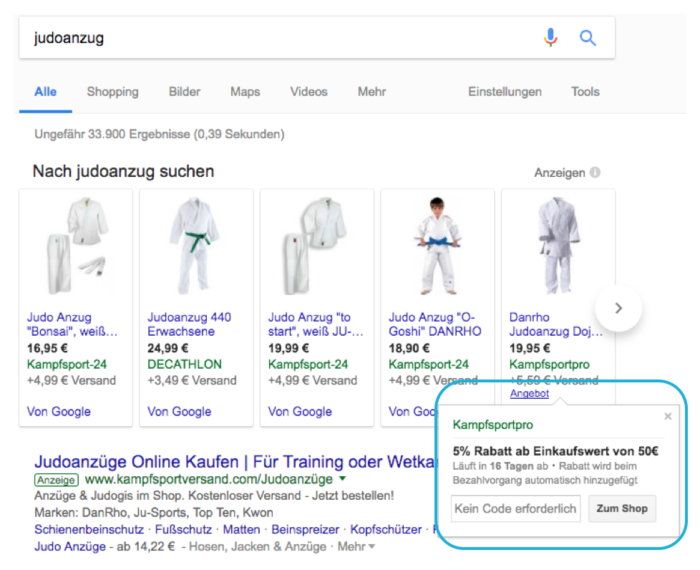Open the Maps tab
Image resolution: width=700 pixels, height=570 pixels.
pos(245,92)
